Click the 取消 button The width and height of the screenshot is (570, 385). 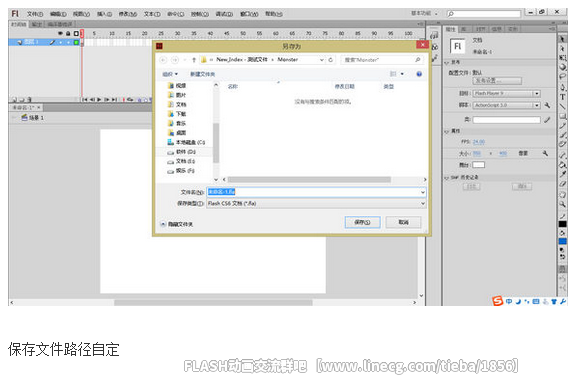point(404,222)
